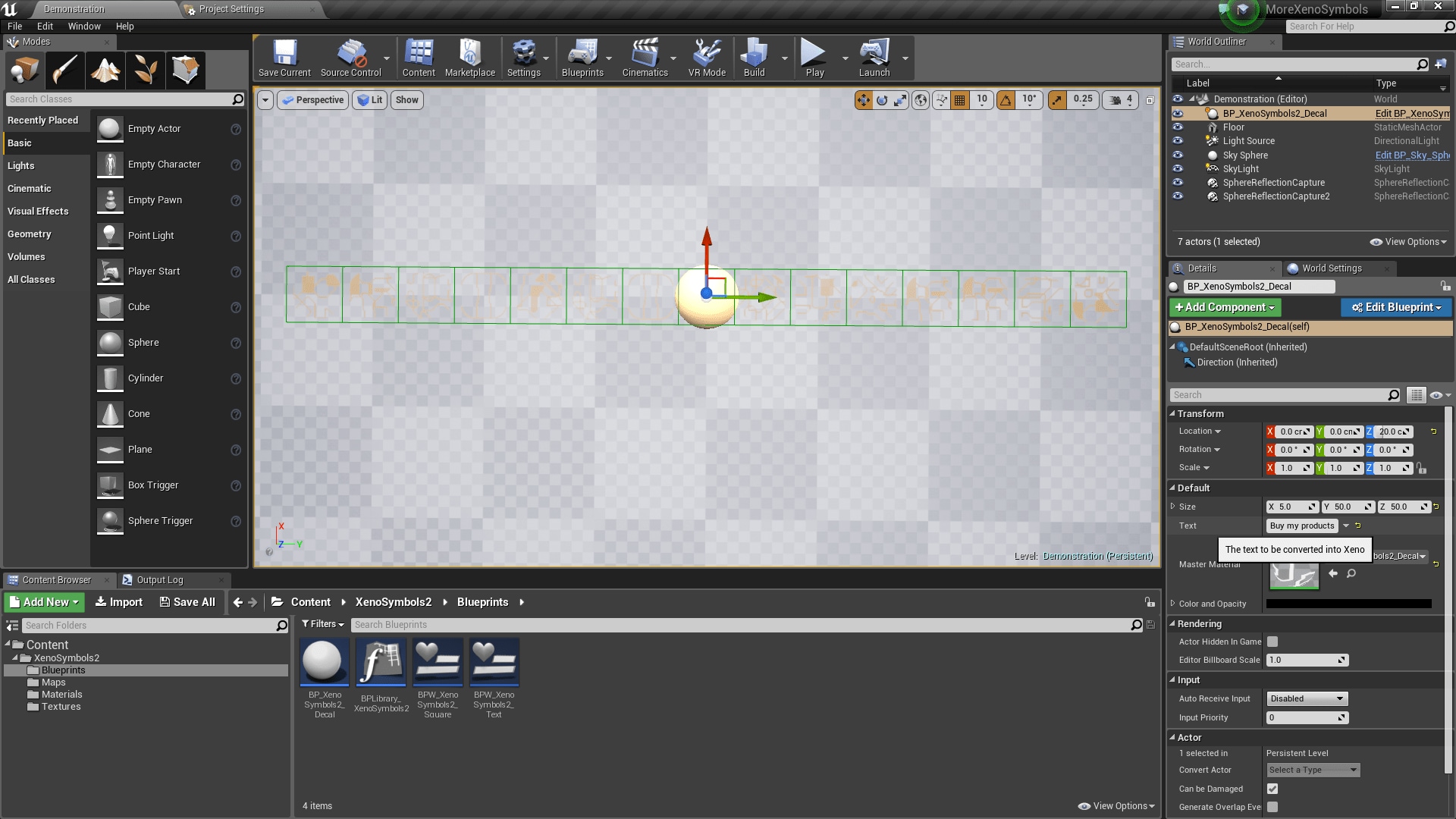Open the Window menu
Screen dimensions: 1456x819
(83, 26)
